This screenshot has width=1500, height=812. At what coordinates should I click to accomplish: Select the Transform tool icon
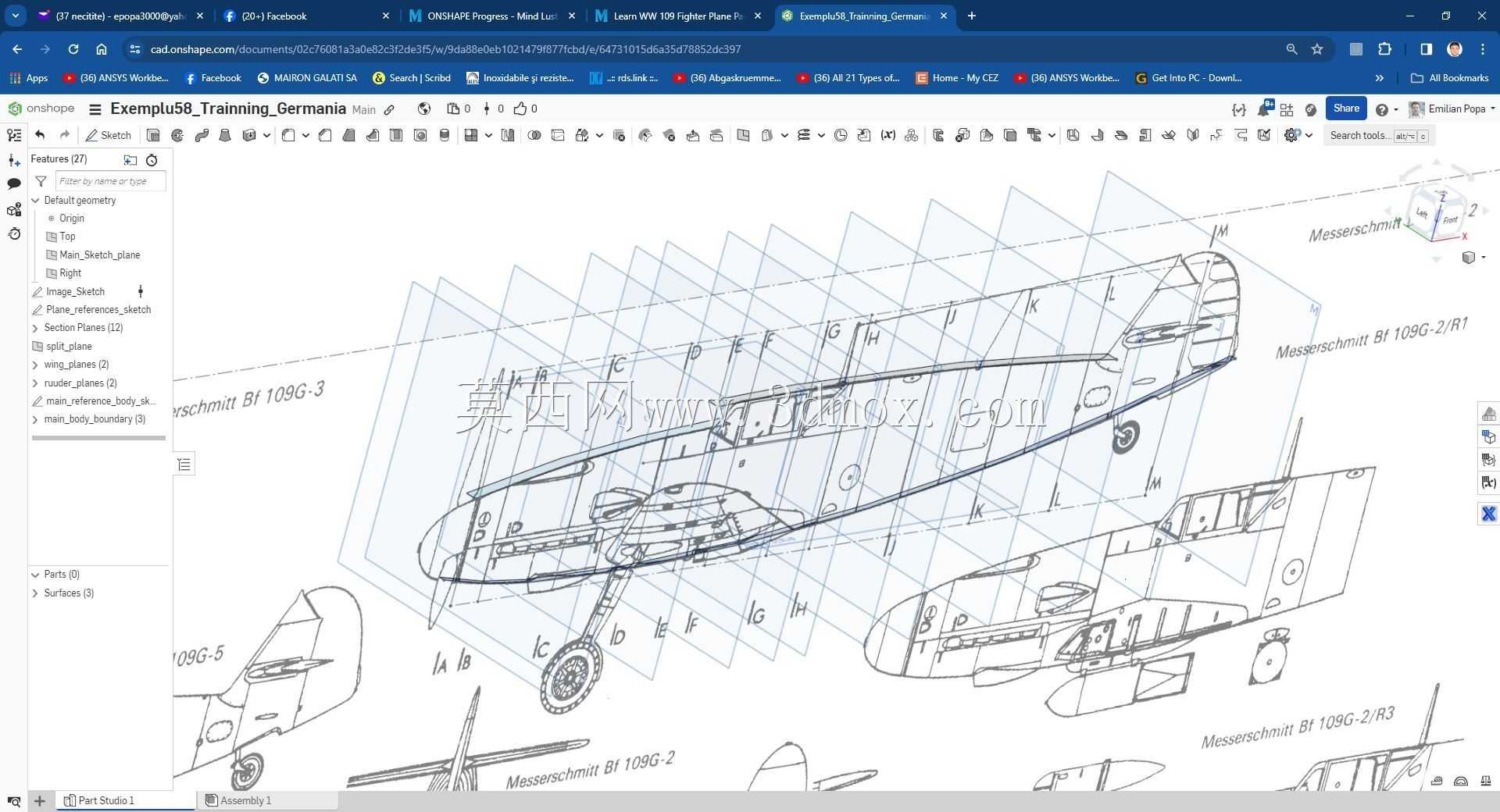pos(582,135)
